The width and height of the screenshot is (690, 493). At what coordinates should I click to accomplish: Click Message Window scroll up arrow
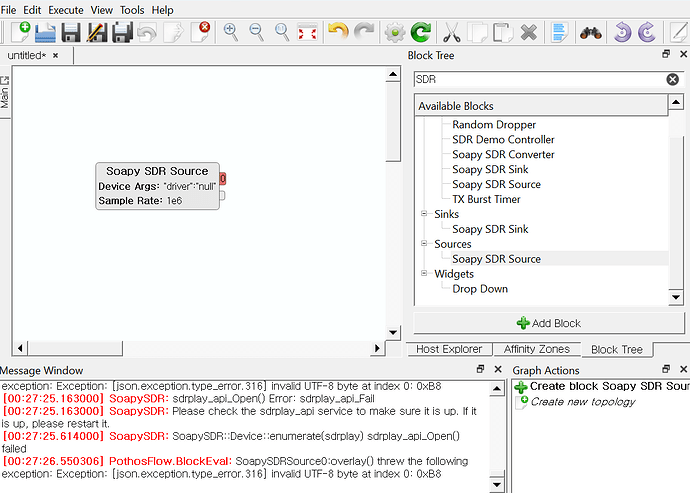(x=496, y=389)
